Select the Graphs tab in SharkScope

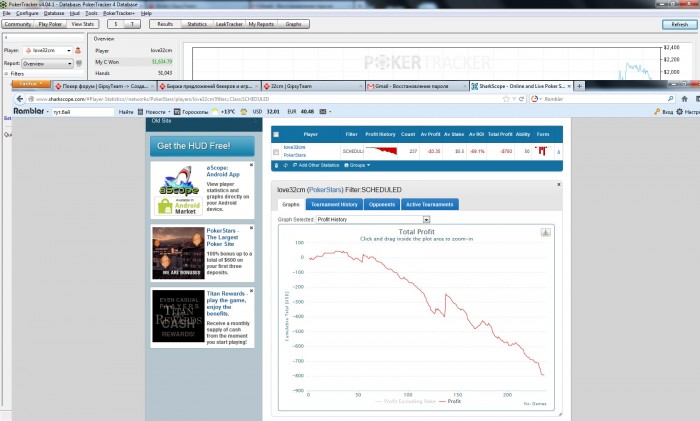[x=291, y=204]
